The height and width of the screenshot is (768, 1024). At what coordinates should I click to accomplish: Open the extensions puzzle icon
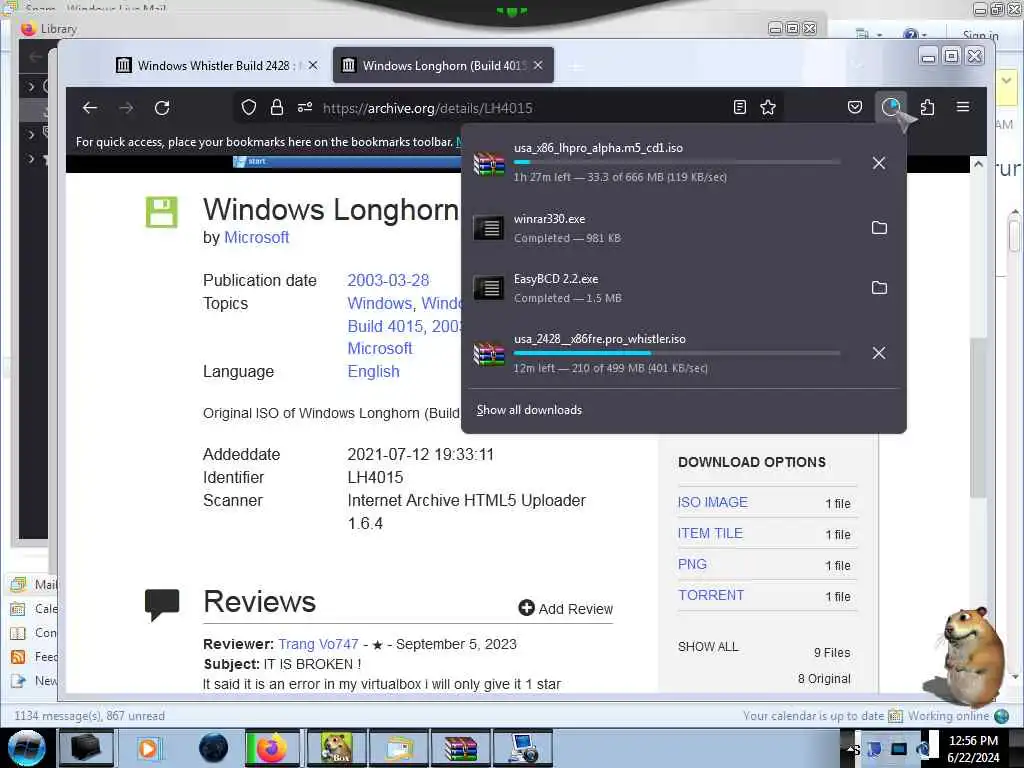click(927, 108)
